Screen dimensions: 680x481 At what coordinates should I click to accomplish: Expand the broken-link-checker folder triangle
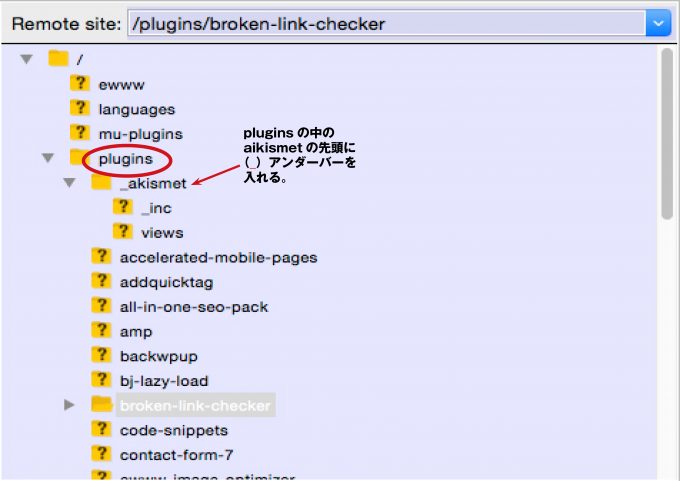(69, 405)
